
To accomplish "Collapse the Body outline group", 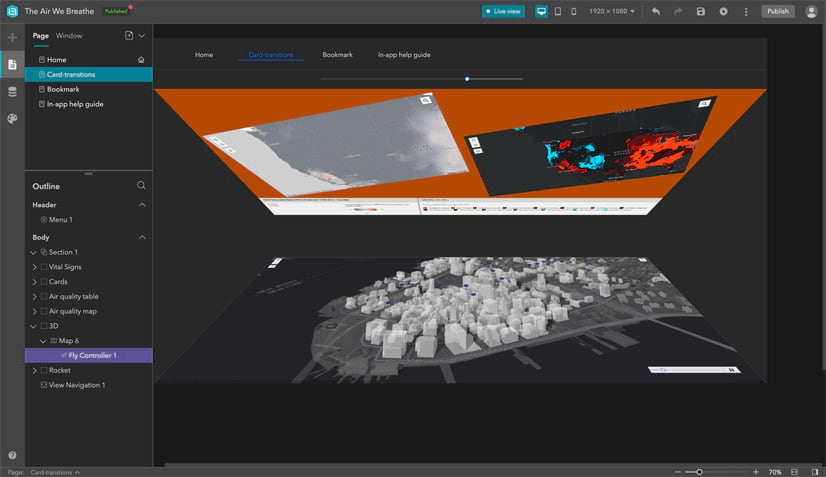I will pyautogui.click(x=142, y=237).
